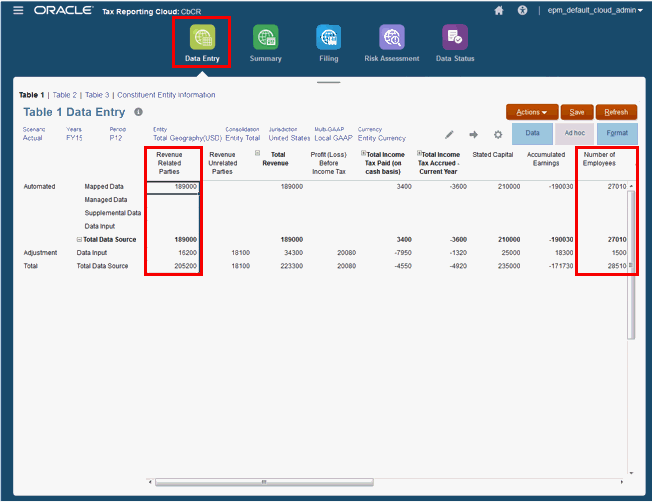
Task: Select the Format tab
Action: tap(617, 133)
